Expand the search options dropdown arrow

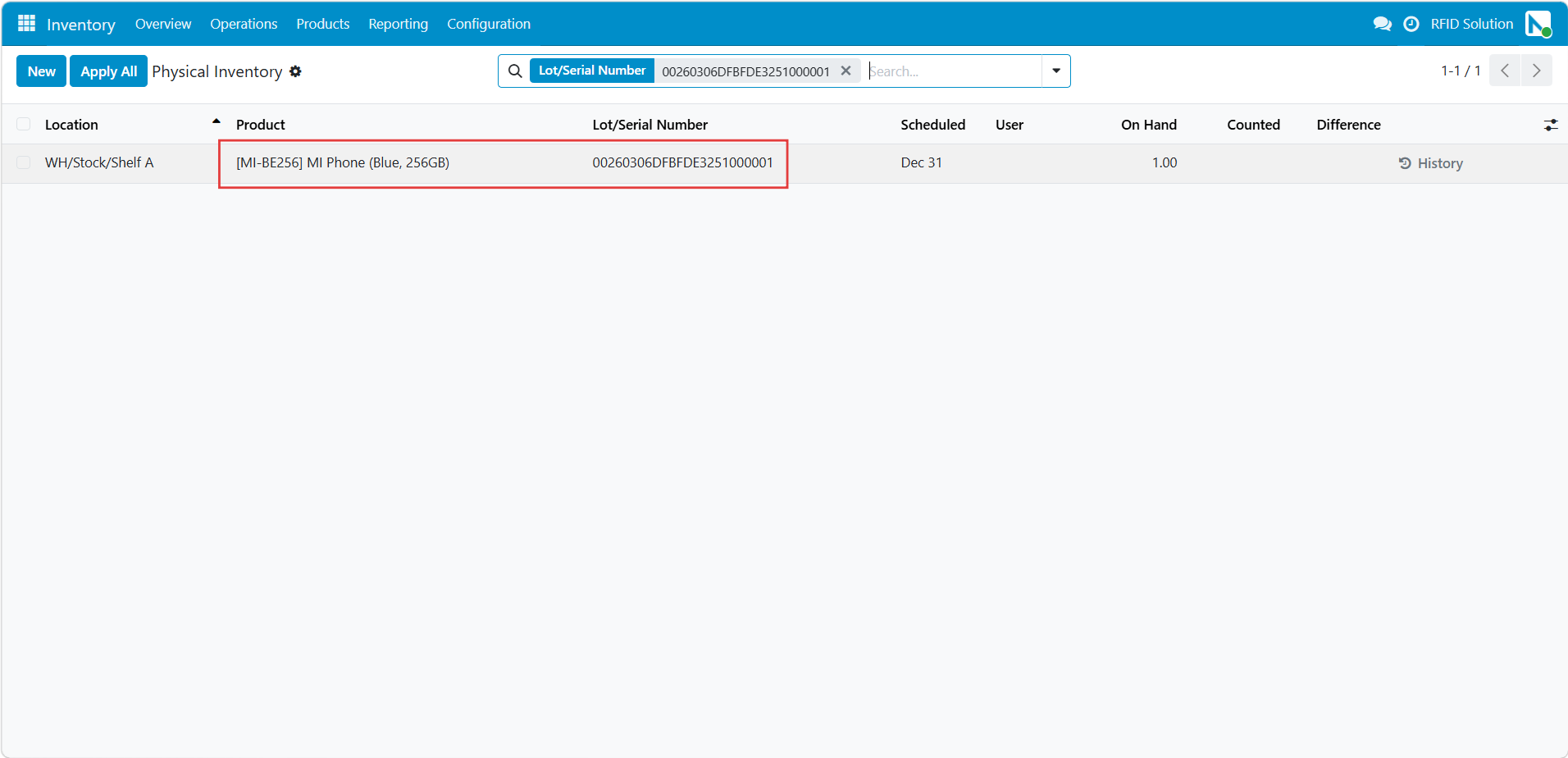[1056, 71]
